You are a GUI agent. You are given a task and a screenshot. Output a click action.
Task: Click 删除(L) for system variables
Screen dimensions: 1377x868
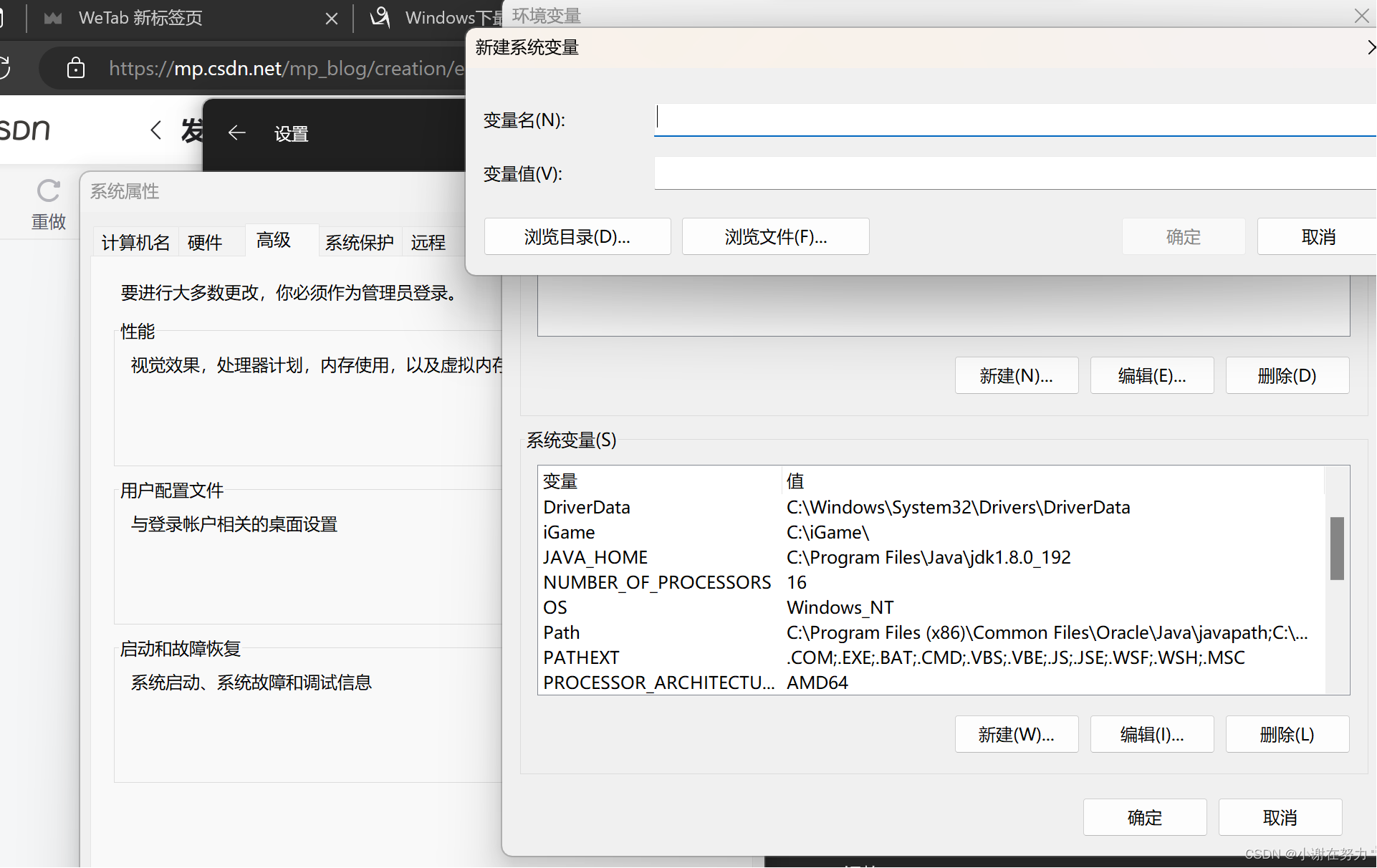pyautogui.click(x=1287, y=734)
